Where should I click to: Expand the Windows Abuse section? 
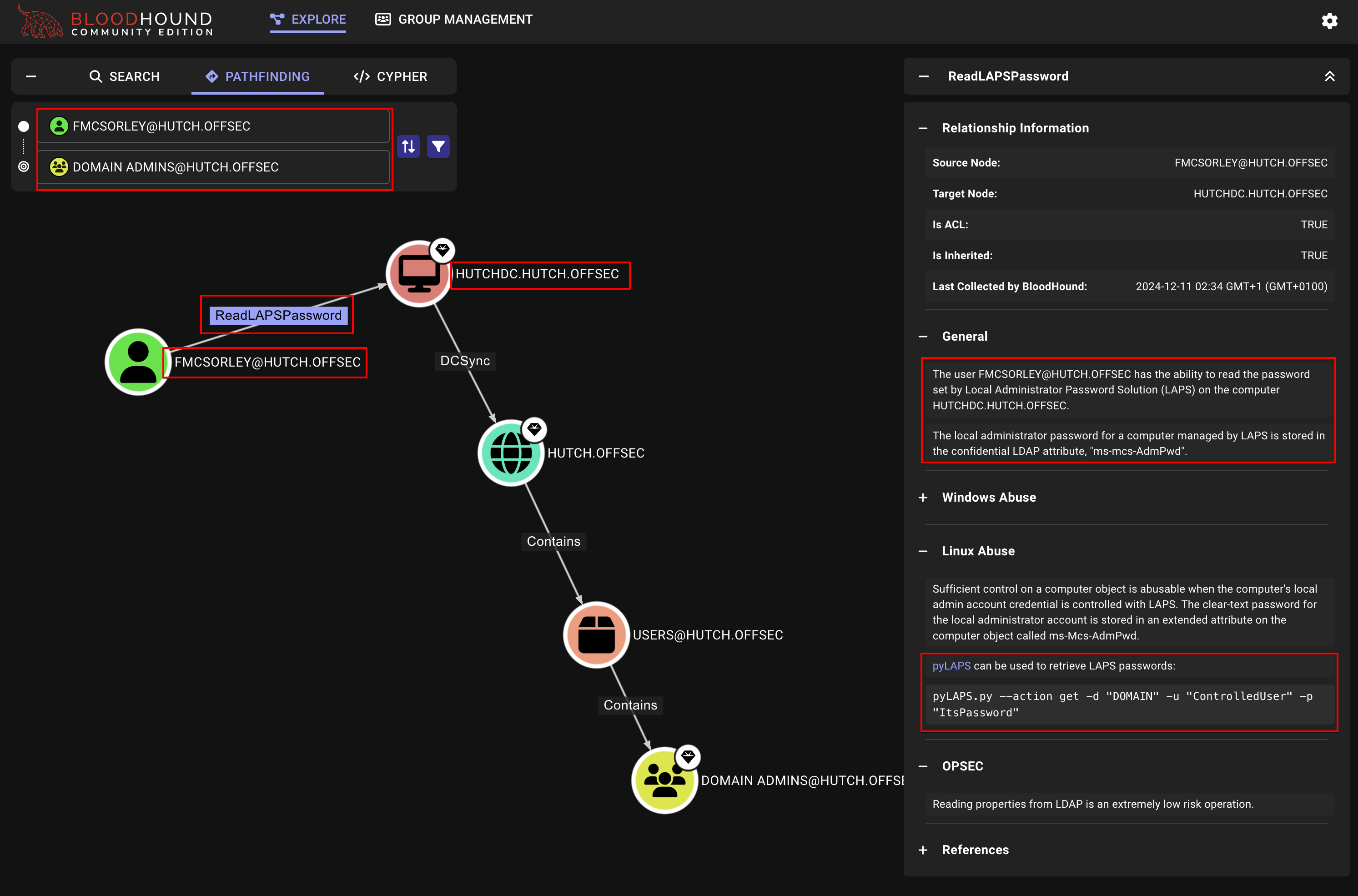coord(923,498)
